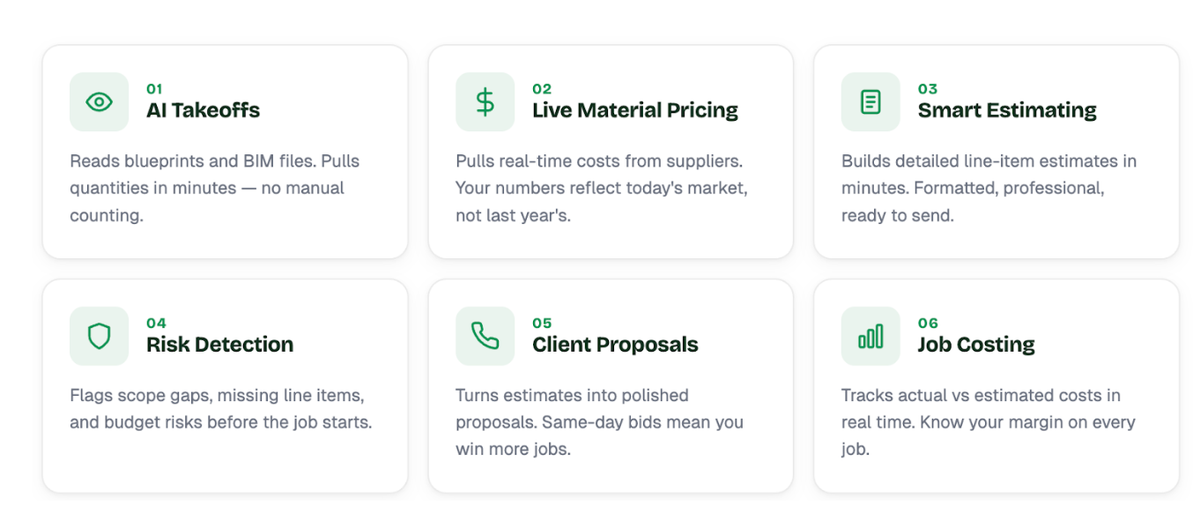Select the Live Material Pricing heading
1200x506 pixels.
pos(635,110)
